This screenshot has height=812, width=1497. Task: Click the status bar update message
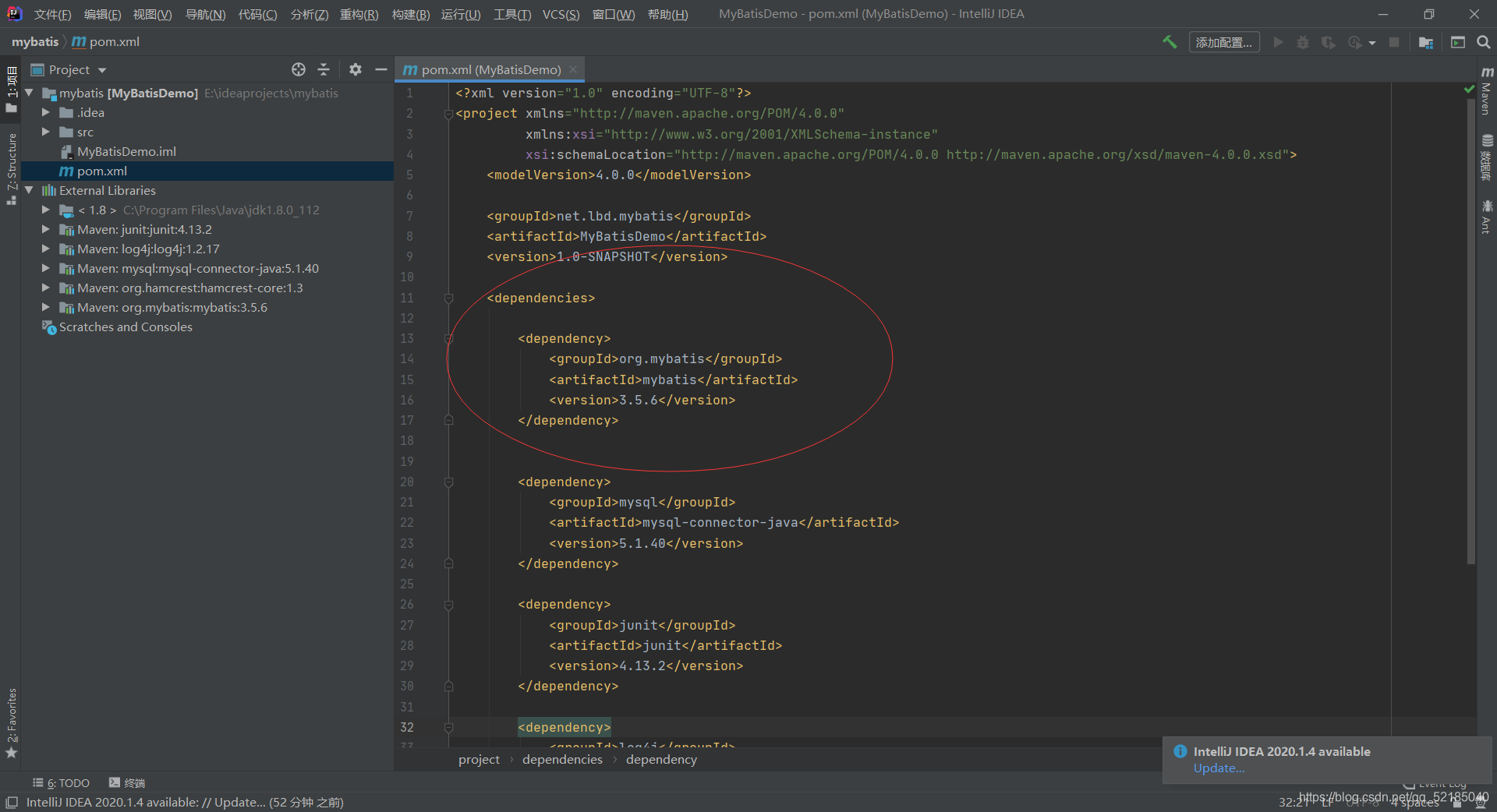(x=185, y=803)
